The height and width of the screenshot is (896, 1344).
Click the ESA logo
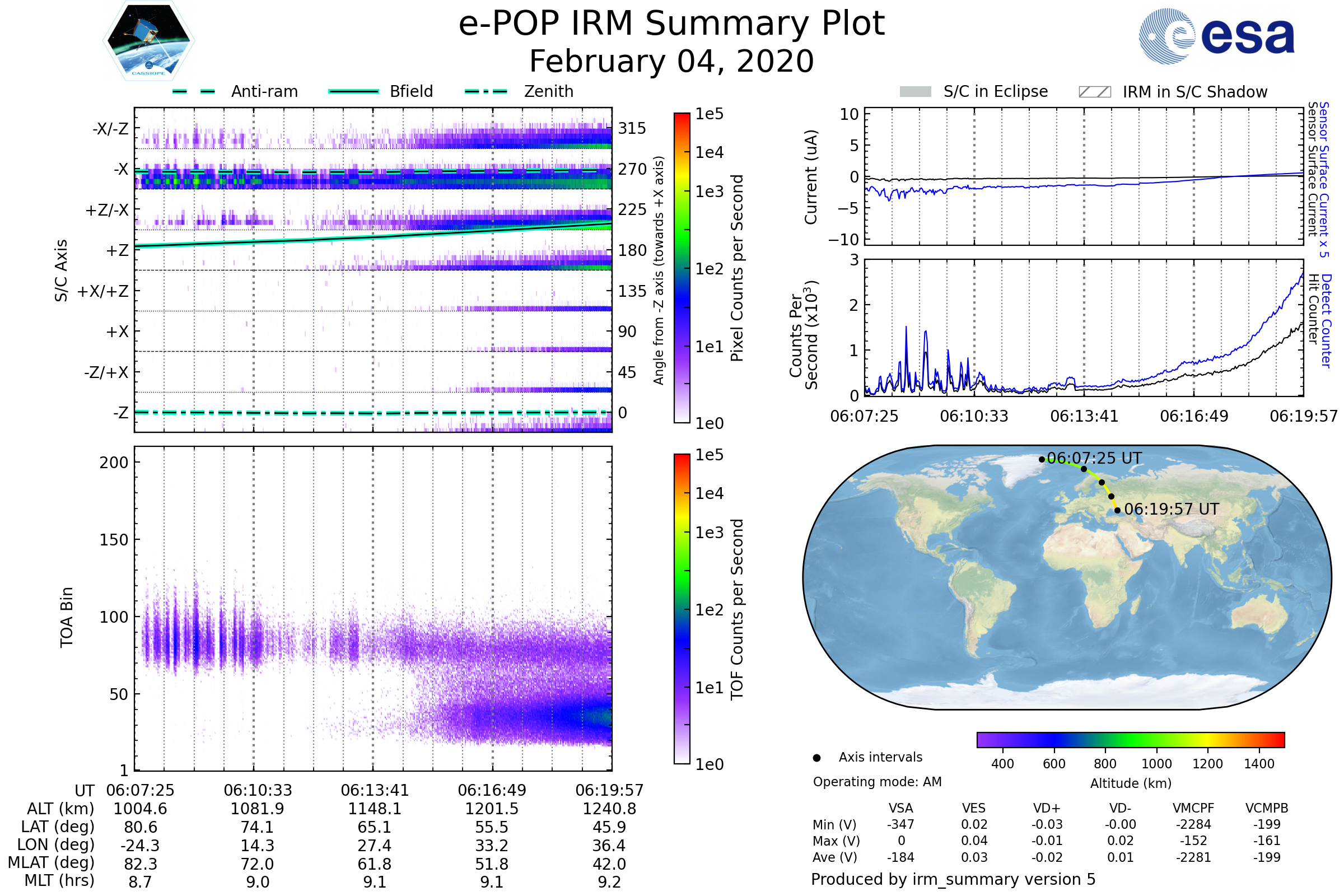pyautogui.click(x=1216, y=35)
